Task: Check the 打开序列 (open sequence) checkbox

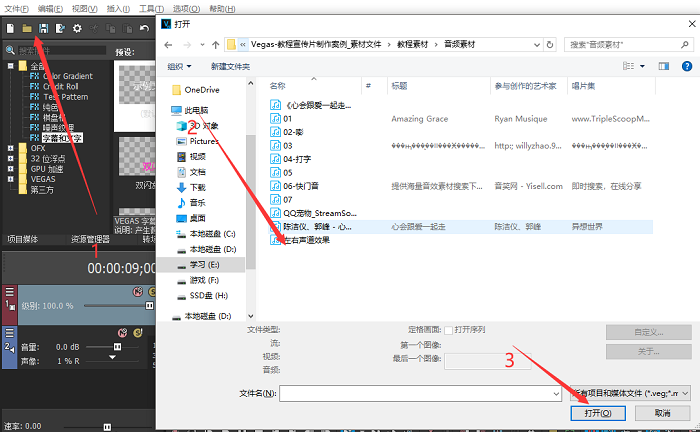Action: [449, 330]
